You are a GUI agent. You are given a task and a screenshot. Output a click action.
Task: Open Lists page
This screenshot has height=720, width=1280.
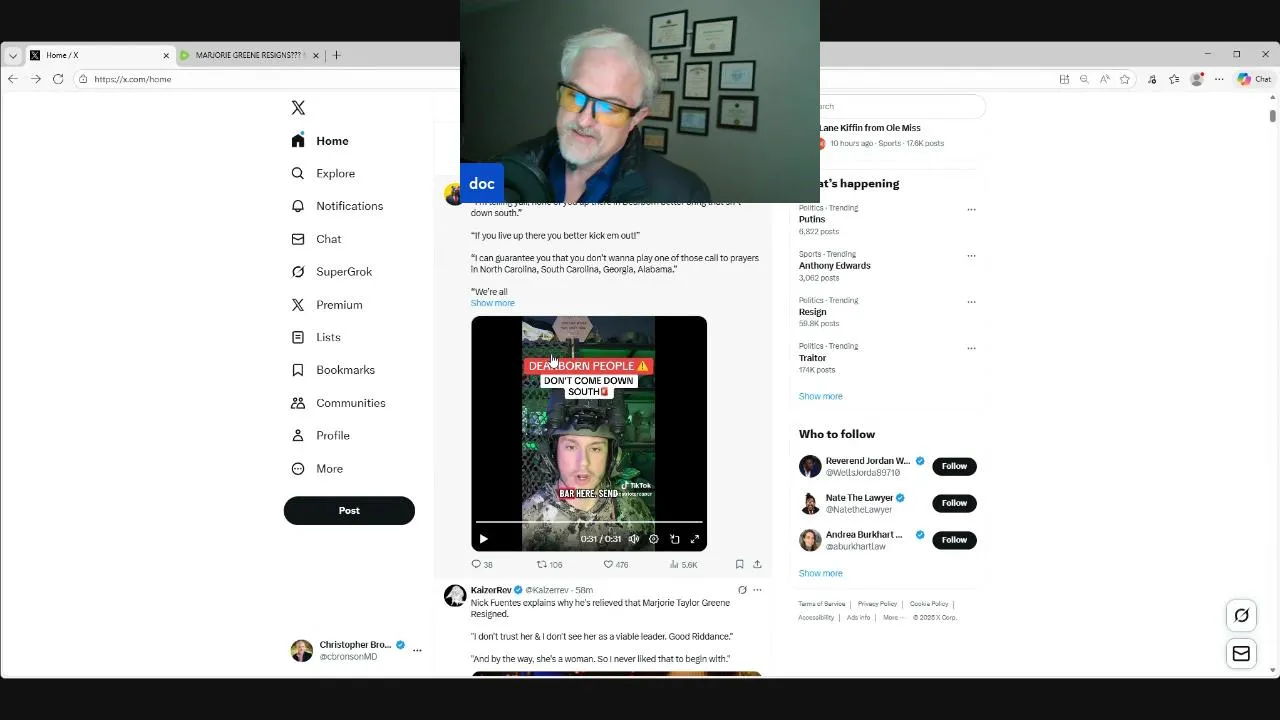coord(316,337)
